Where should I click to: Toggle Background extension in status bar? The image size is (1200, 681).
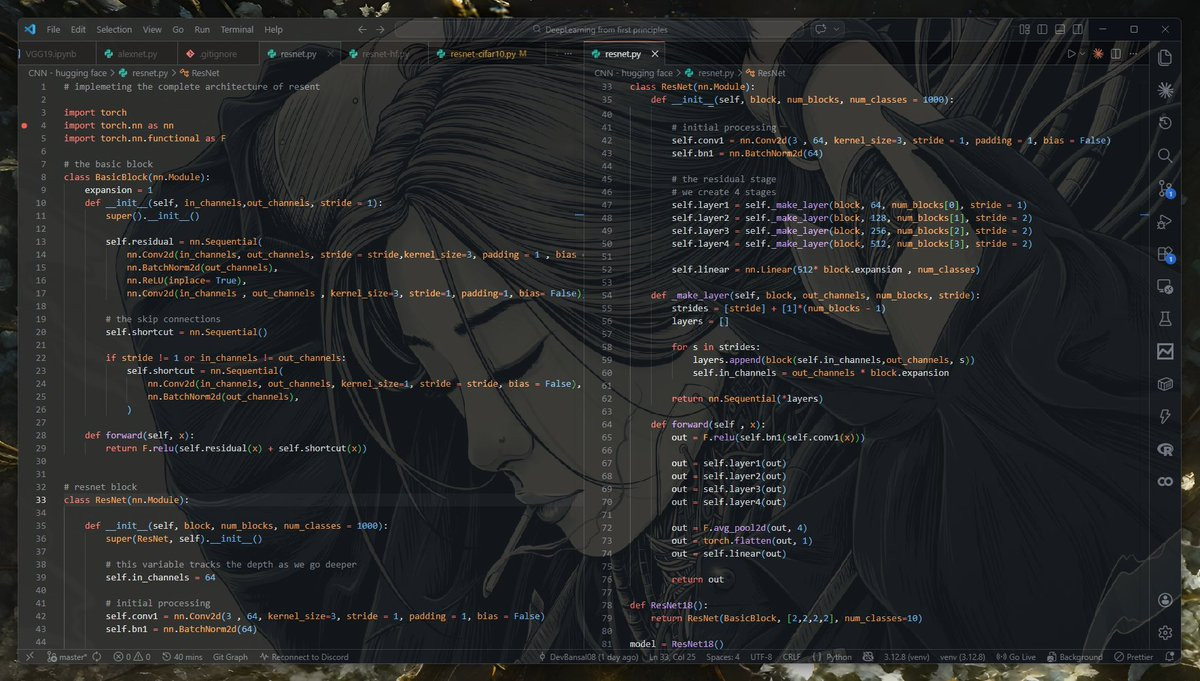tap(1075, 657)
